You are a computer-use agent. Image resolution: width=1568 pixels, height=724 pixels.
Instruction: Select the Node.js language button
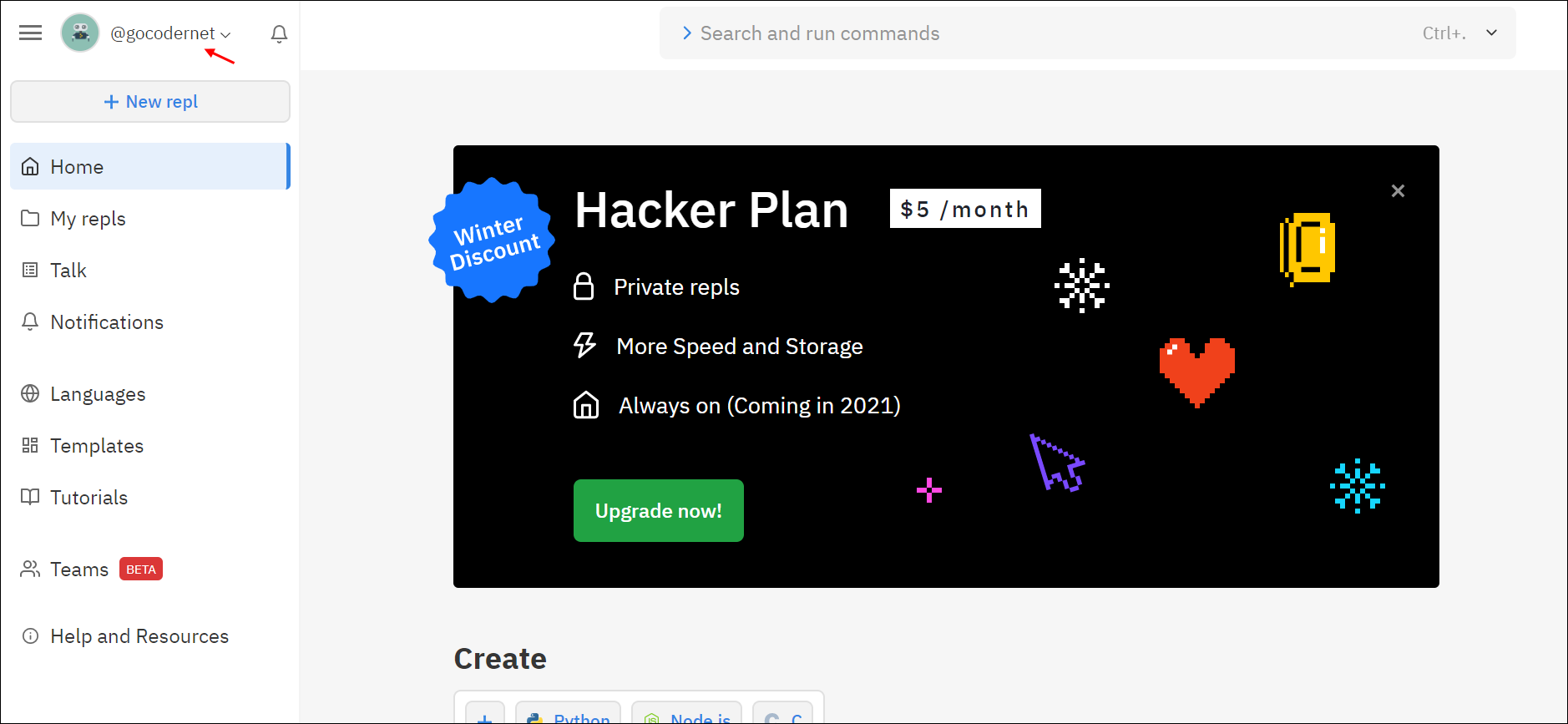686,714
